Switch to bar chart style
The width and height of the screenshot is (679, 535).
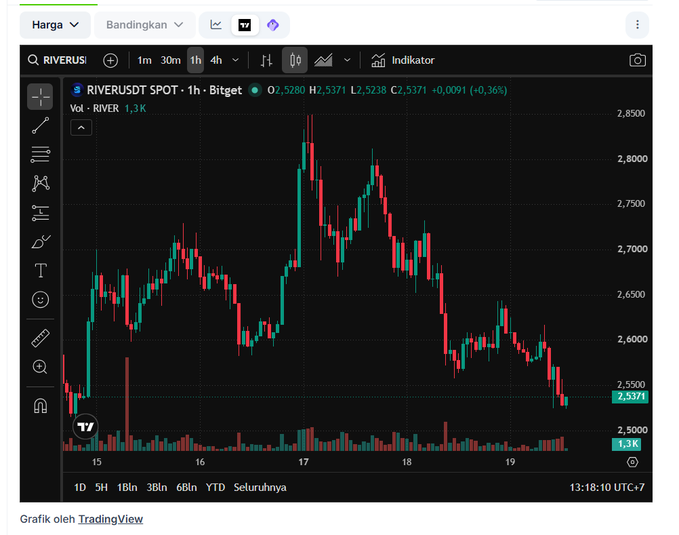tap(267, 60)
